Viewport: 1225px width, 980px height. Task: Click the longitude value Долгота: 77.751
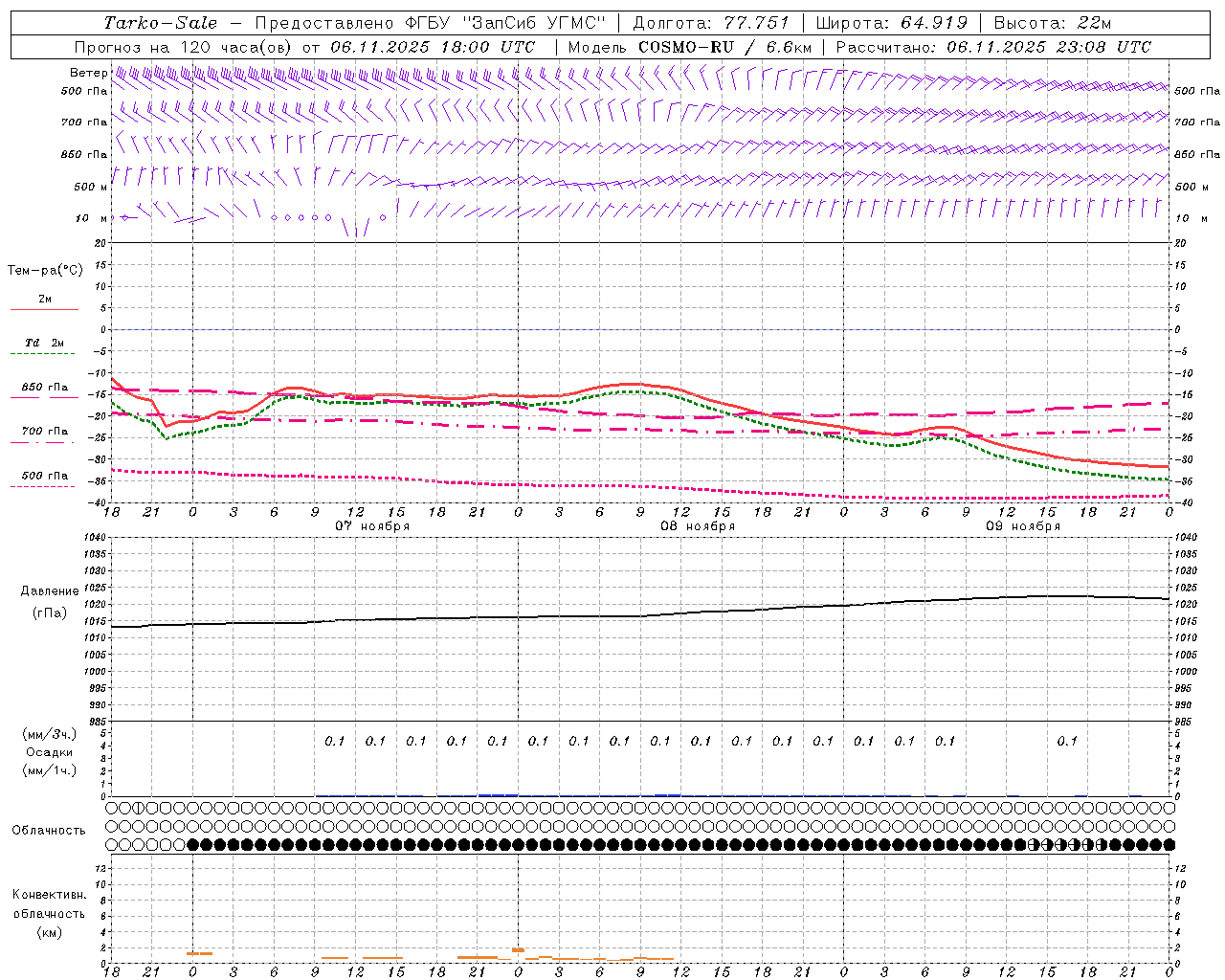711,23
